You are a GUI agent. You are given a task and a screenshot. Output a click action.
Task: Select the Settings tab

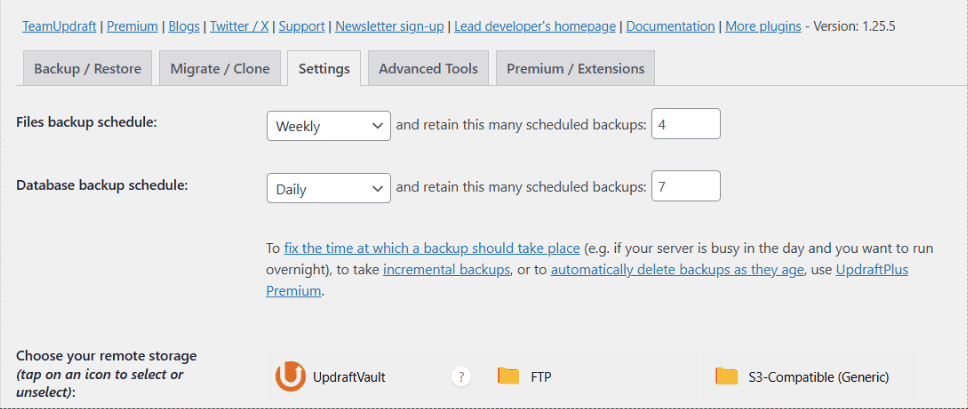pyautogui.click(x=324, y=68)
